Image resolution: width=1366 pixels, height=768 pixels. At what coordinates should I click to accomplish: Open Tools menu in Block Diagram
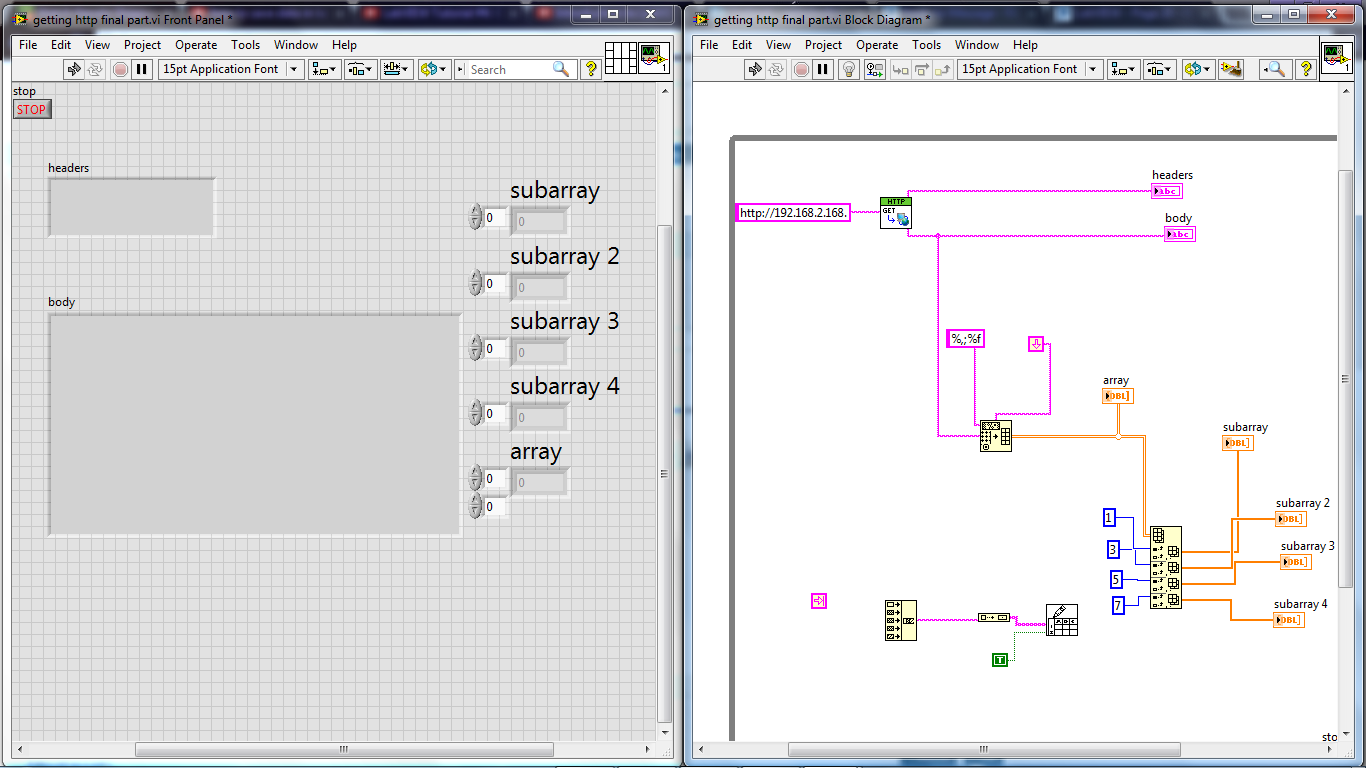point(926,45)
